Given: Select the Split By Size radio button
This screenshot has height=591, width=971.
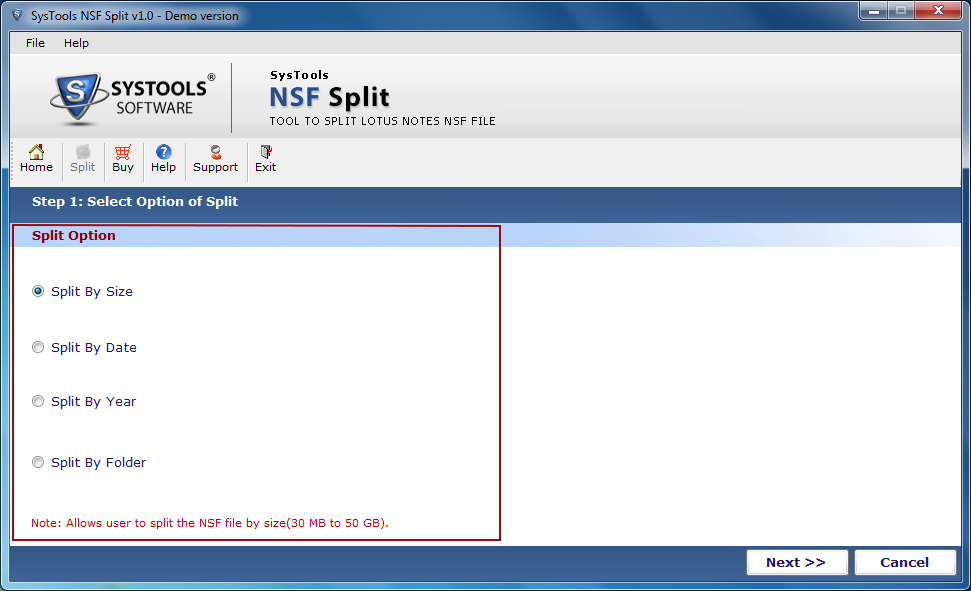Looking at the screenshot, I should tap(38, 291).
